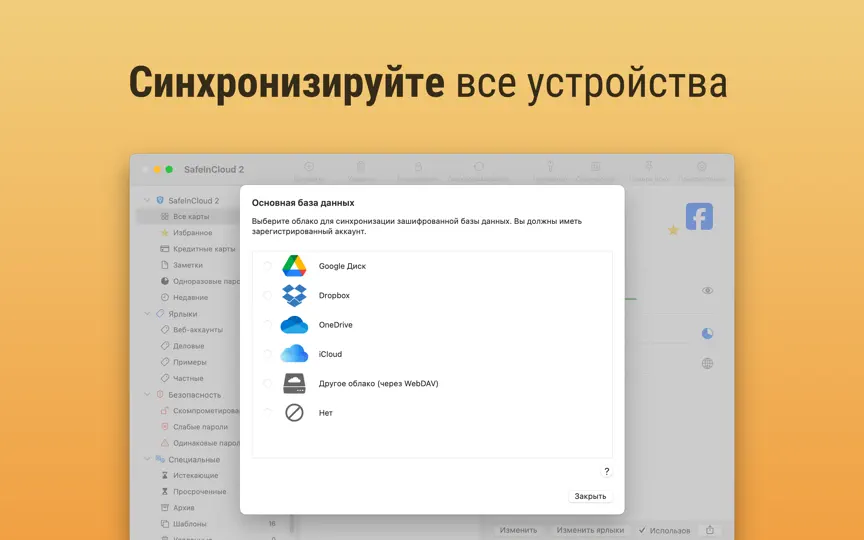Click the add (plus) toolbar icon
Viewport: 864px width, 540px height.
coord(309,166)
